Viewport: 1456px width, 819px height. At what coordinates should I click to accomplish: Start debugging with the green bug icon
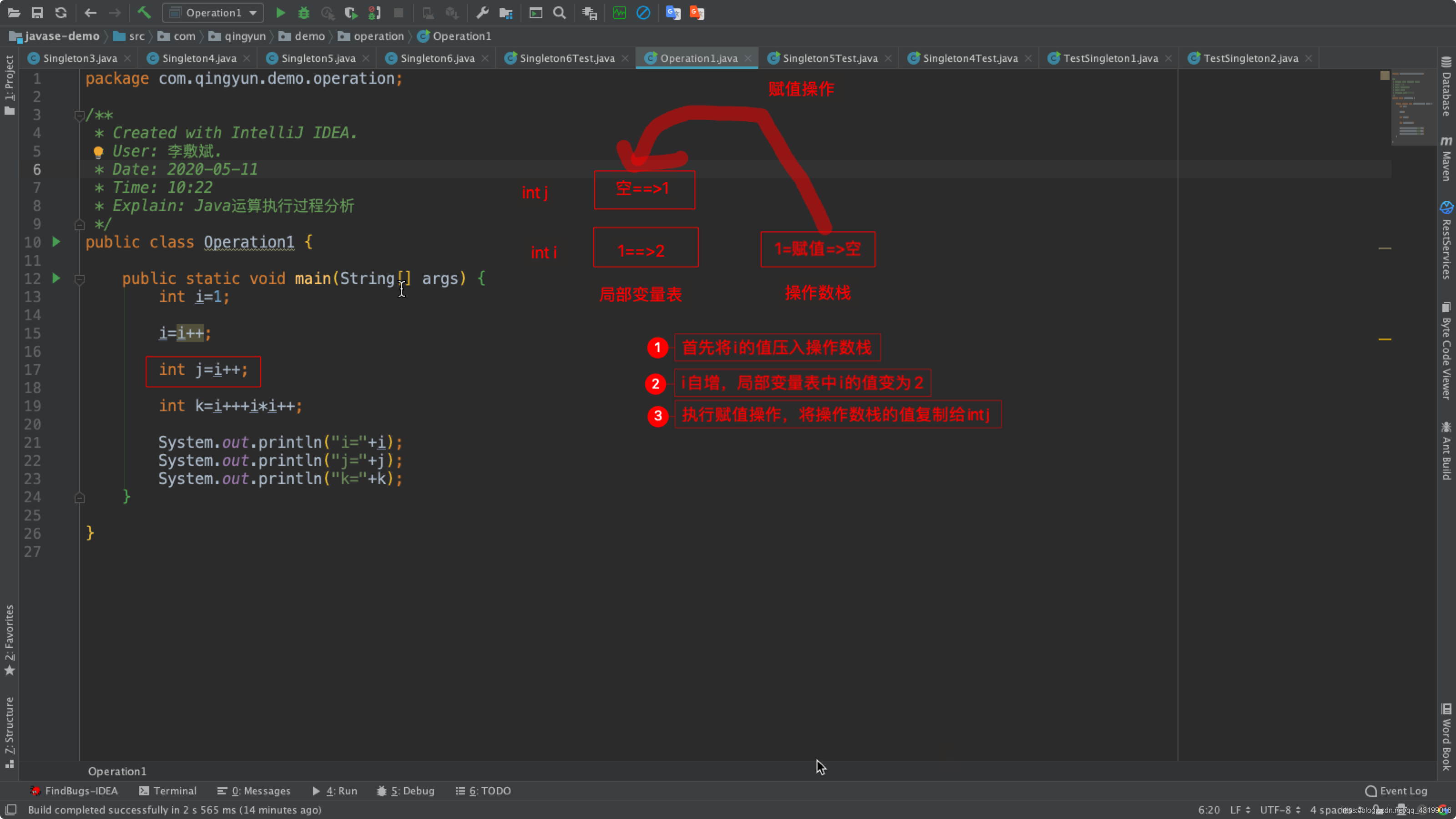pos(304,12)
